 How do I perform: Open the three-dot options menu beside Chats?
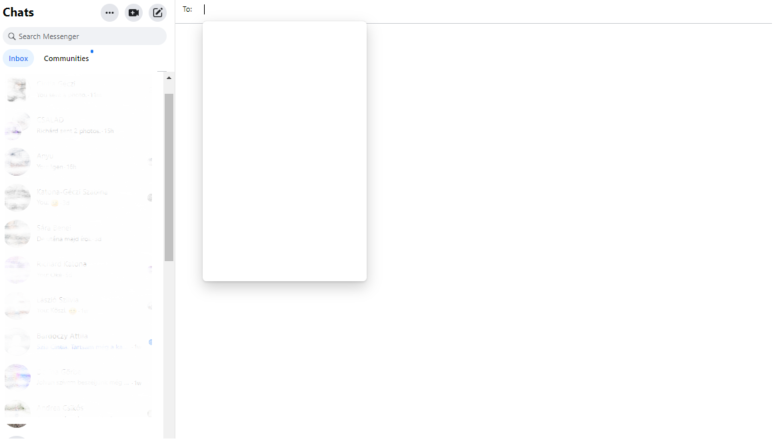(109, 13)
